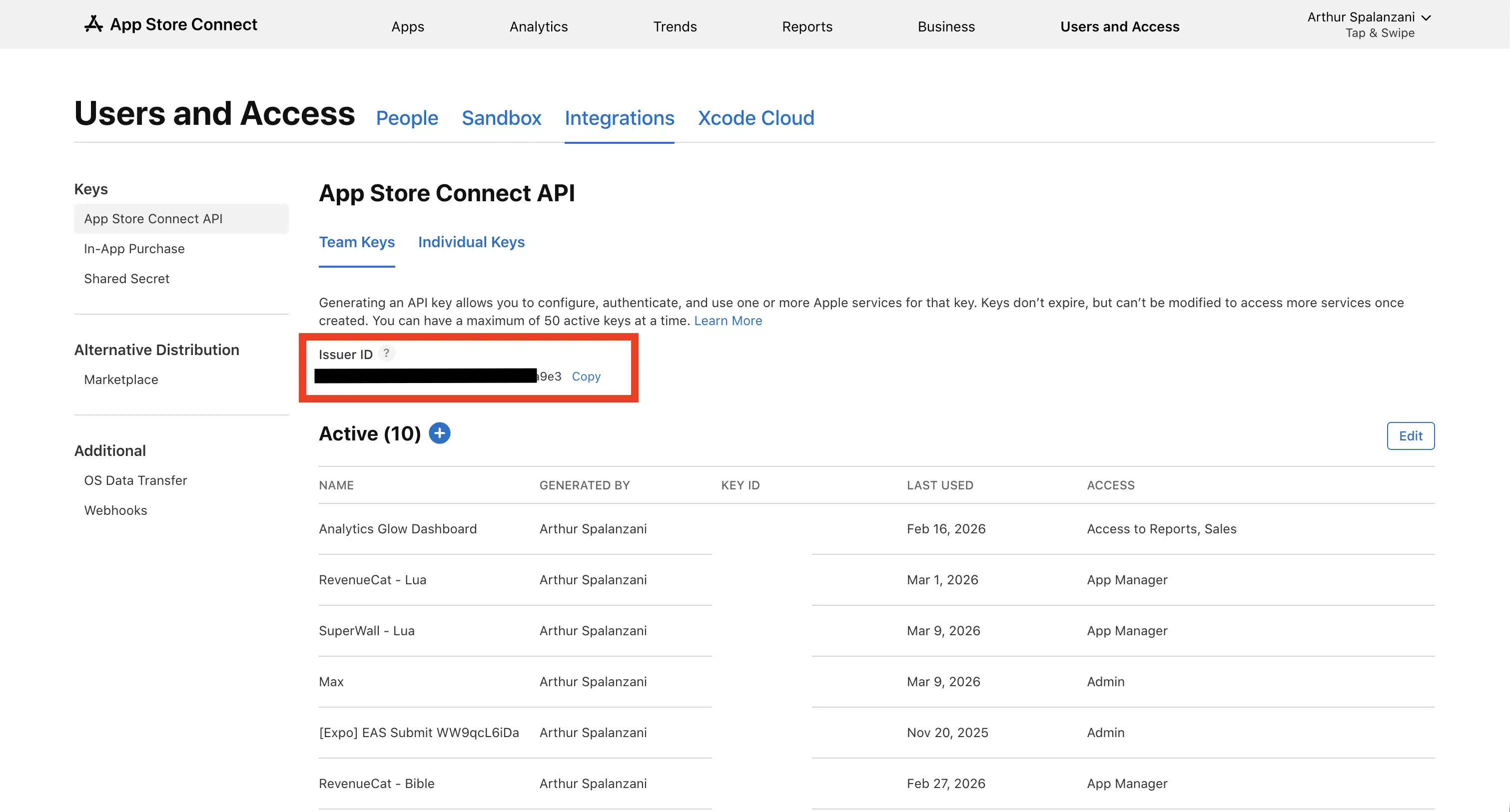Open Marketplace under Alternative Distribution
Viewport: 1510px width, 812px height.
pyautogui.click(x=121, y=379)
